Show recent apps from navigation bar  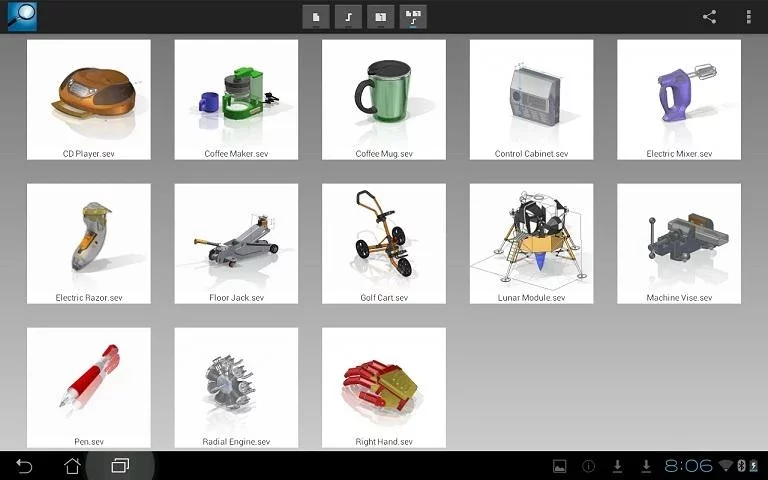120,465
